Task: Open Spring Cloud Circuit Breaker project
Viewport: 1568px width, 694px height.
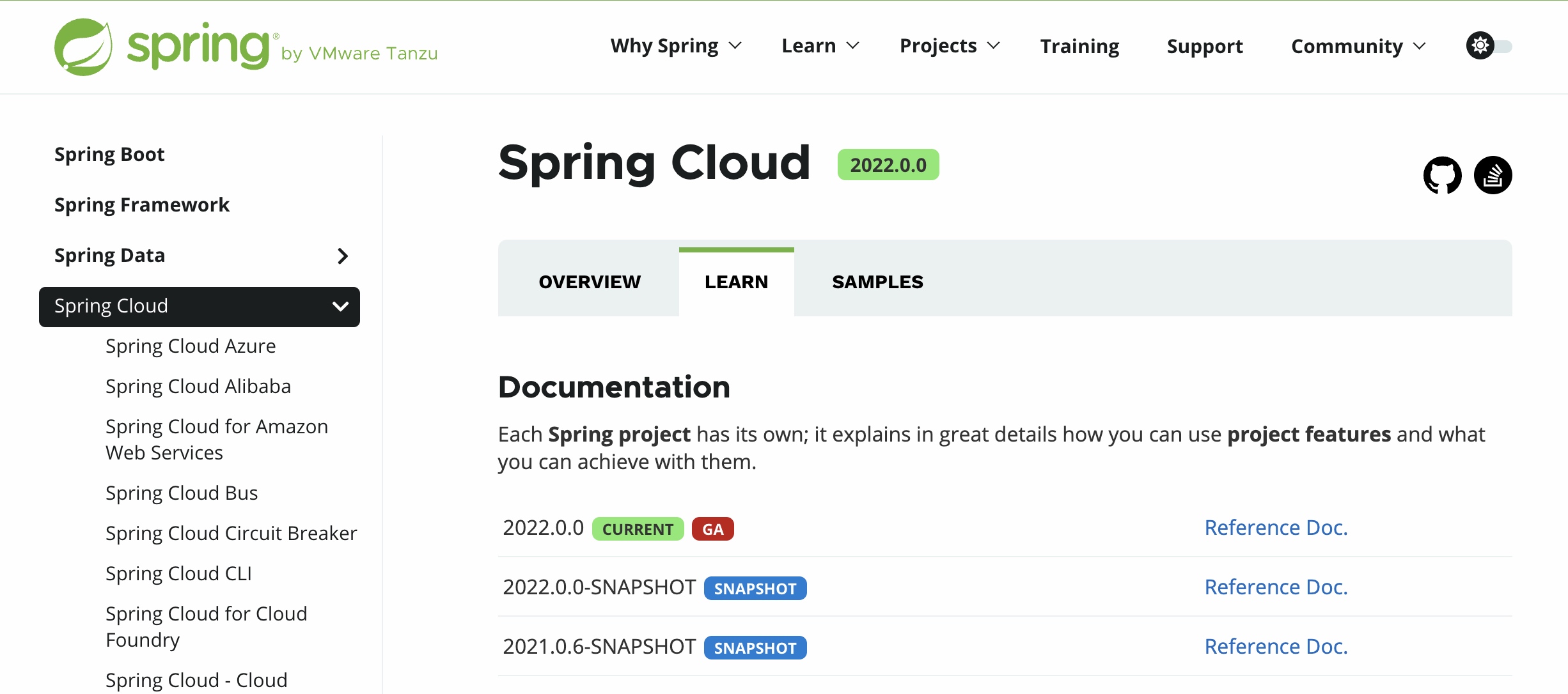Action: (x=231, y=534)
